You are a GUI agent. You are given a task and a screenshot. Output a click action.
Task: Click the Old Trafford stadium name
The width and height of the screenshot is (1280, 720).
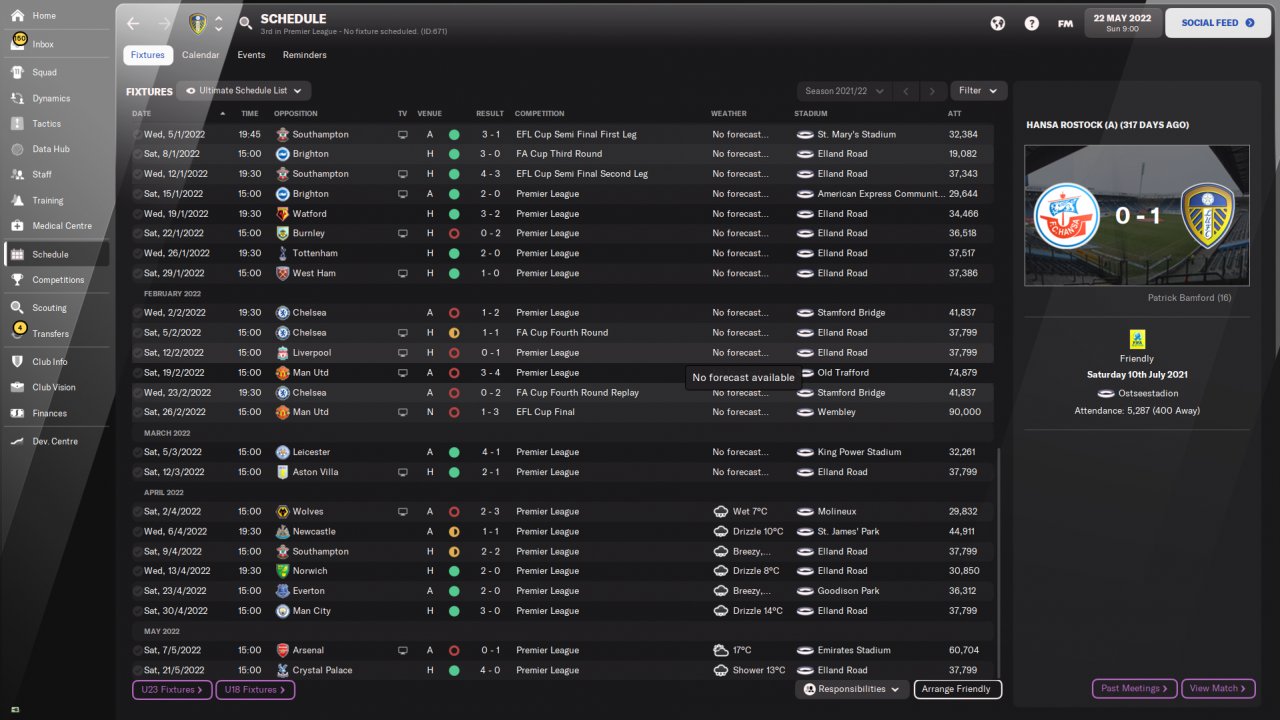(845, 372)
